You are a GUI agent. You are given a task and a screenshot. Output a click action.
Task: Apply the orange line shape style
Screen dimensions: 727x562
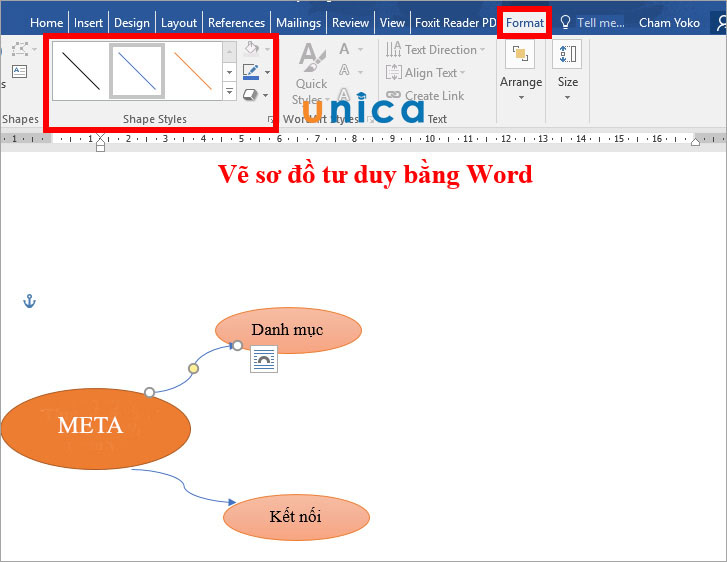tap(193, 71)
